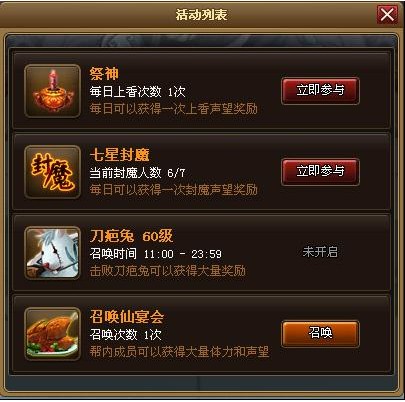
Task: Join 七星封魔 via 立即参与 button
Action: coord(320,172)
